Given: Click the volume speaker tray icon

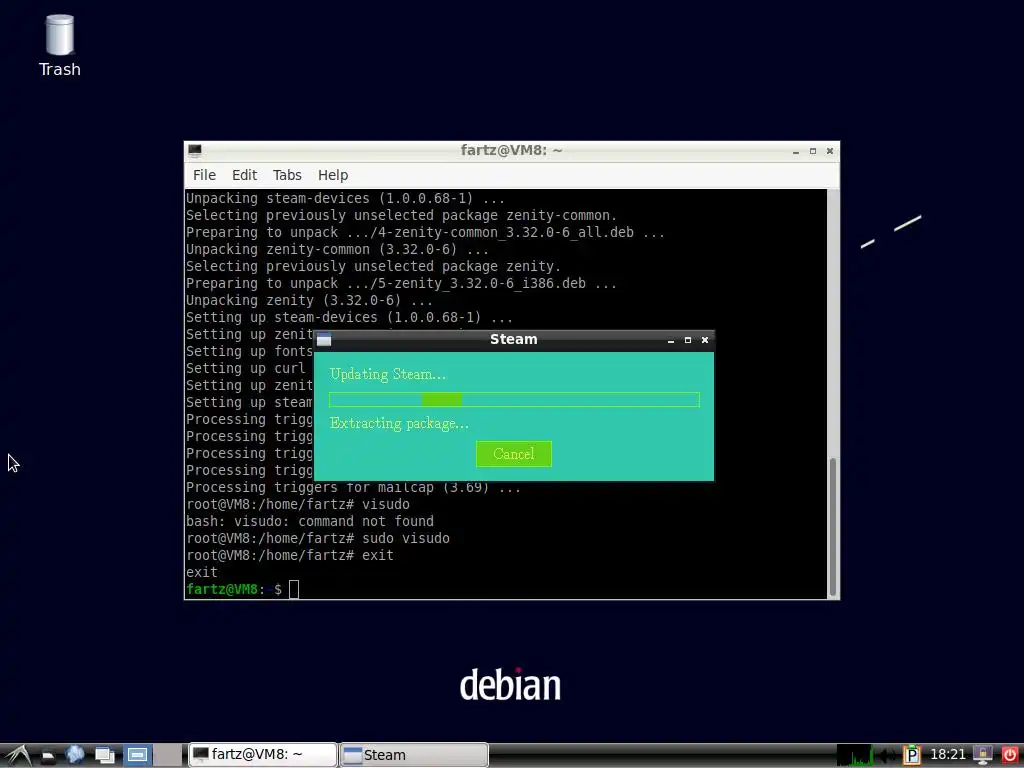Looking at the screenshot, I should (886, 756).
